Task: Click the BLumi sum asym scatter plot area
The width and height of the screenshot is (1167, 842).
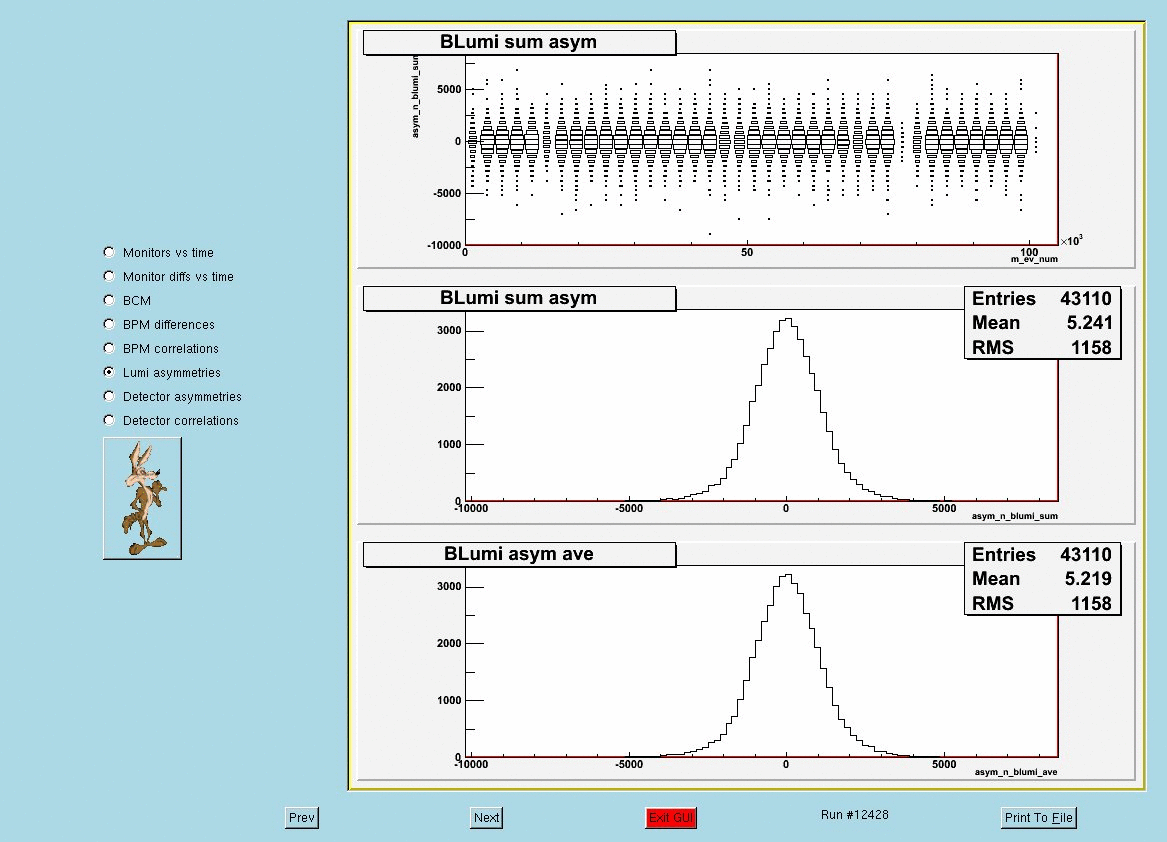Action: 761,149
